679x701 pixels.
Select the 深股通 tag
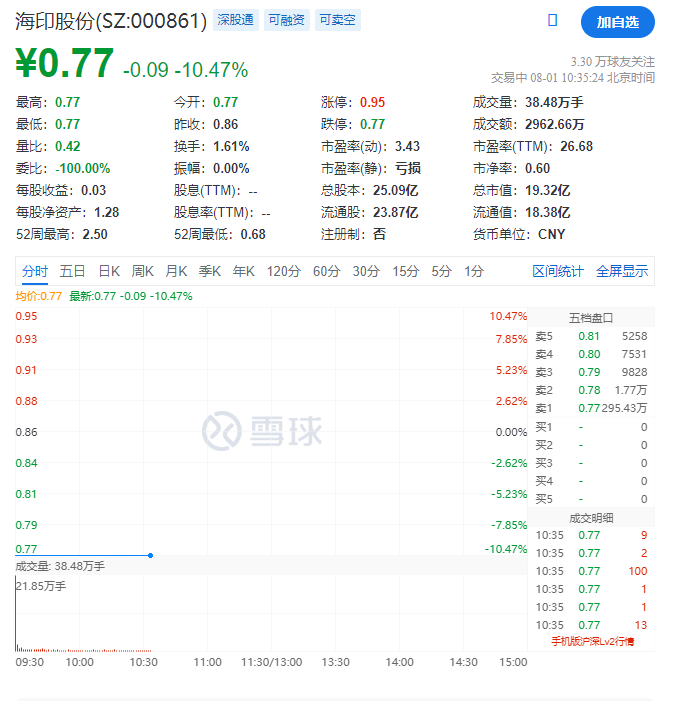point(236,20)
